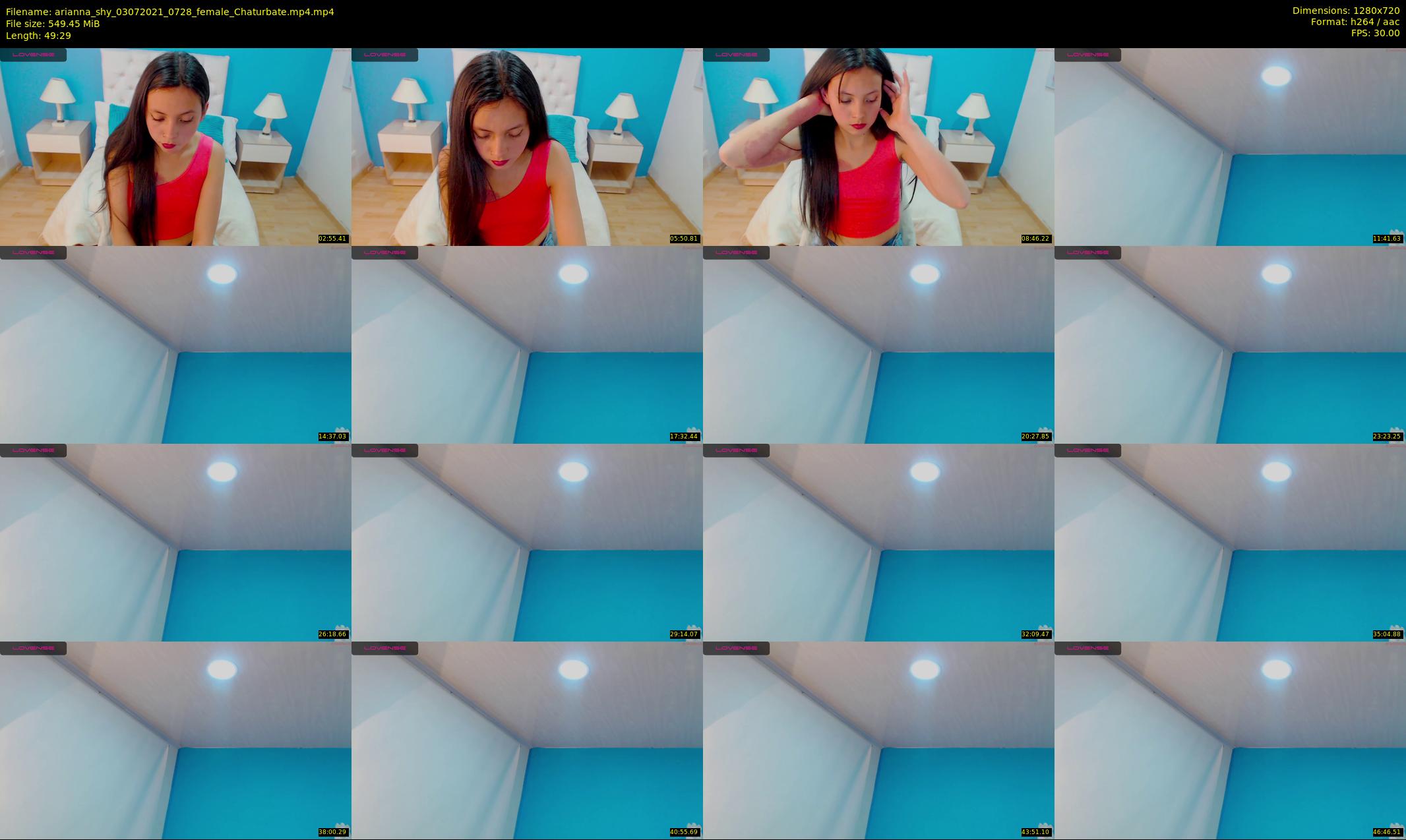Viewport: 1406px width, 840px height.
Task: Click the FPS 30.00 label
Action: click(1375, 33)
